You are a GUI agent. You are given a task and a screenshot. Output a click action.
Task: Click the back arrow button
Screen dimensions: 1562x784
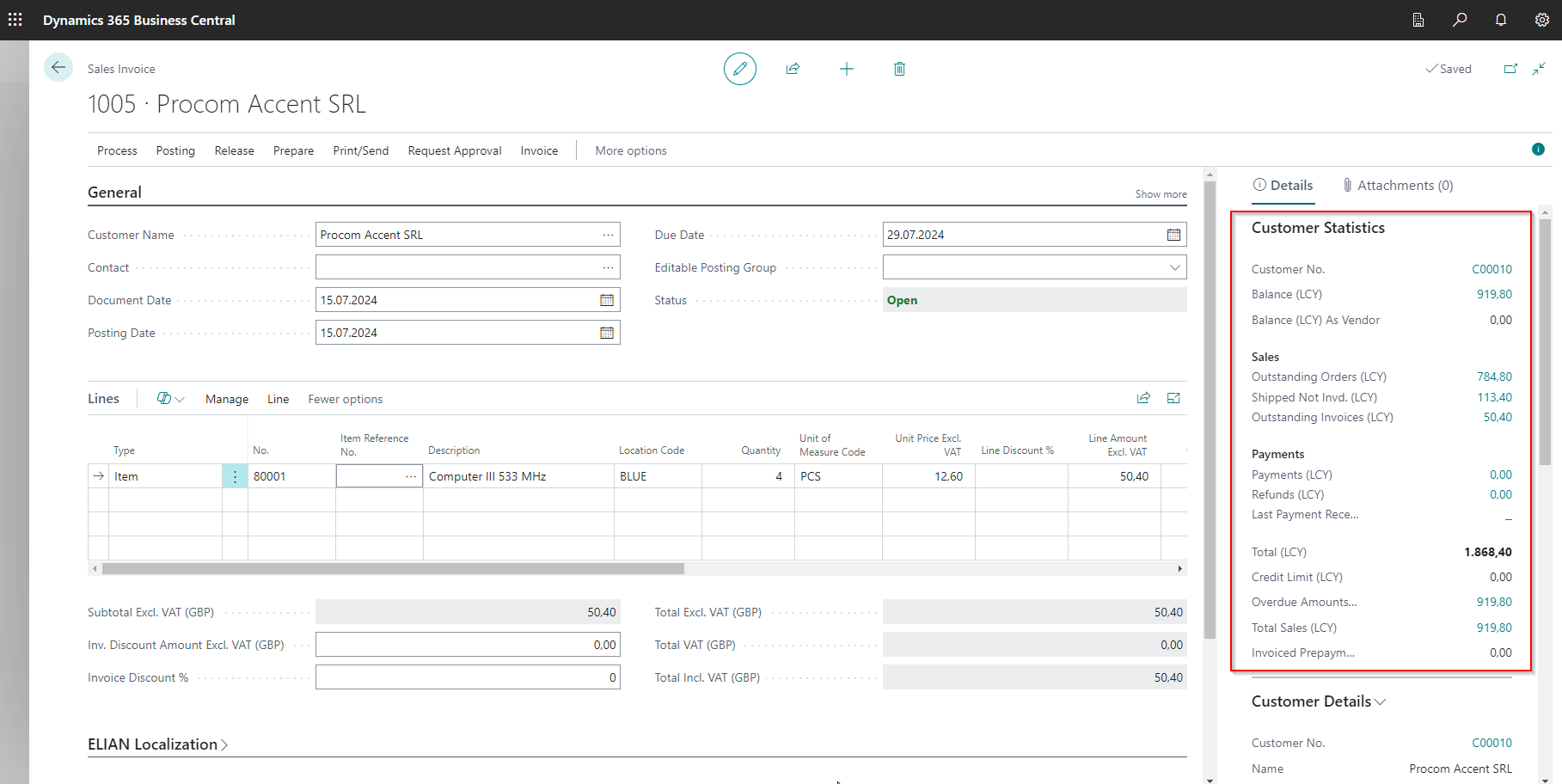tap(58, 67)
